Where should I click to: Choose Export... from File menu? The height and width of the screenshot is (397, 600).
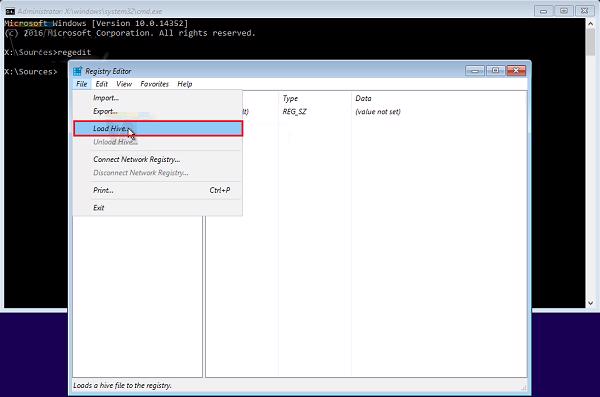158,111
